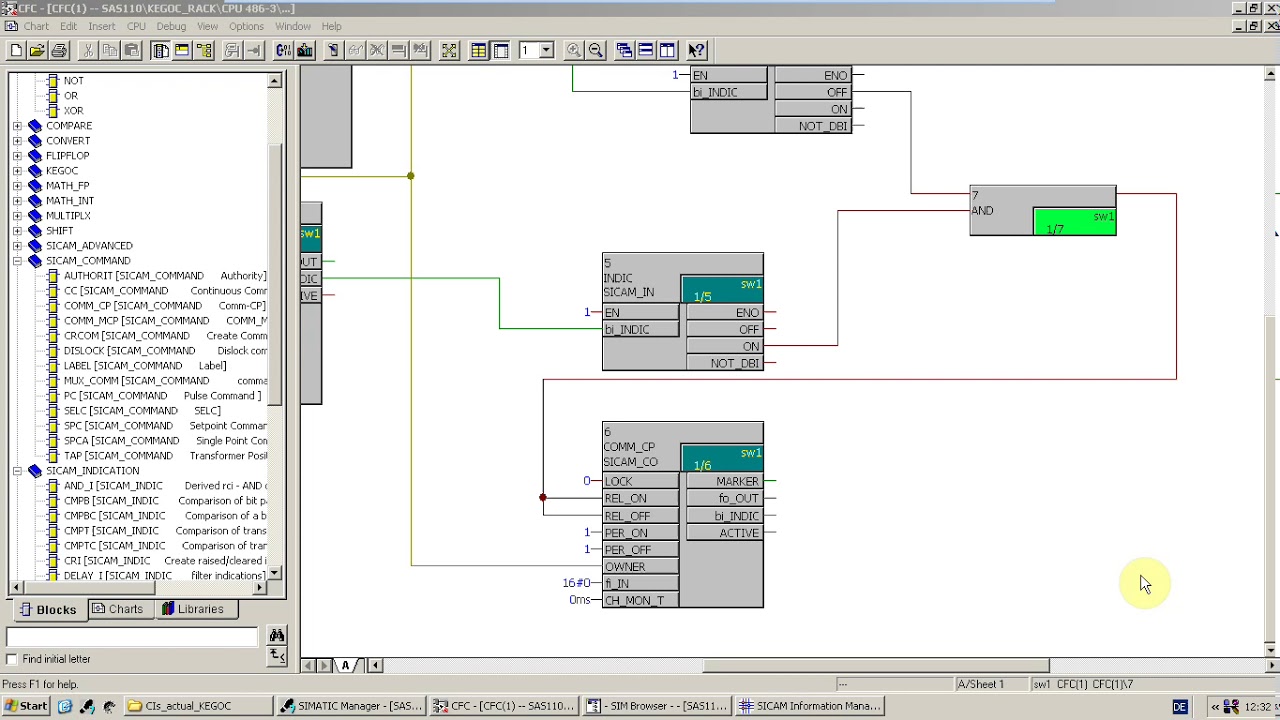Click the cascade windows icon
This screenshot has width=1280, height=720.
pos(624,50)
